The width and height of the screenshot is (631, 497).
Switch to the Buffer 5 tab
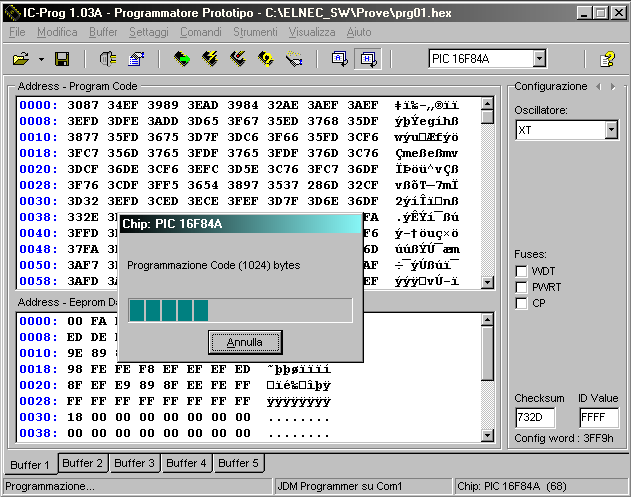pos(238,463)
